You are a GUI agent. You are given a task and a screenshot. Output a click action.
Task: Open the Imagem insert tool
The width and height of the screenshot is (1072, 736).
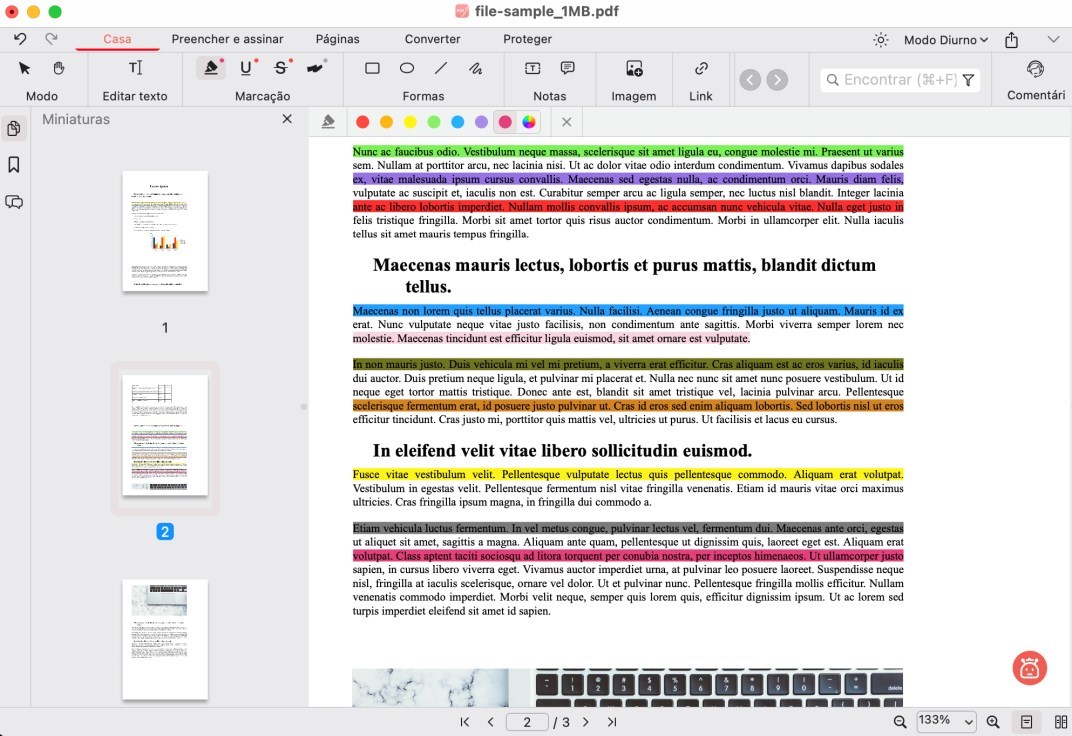[x=634, y=69]
